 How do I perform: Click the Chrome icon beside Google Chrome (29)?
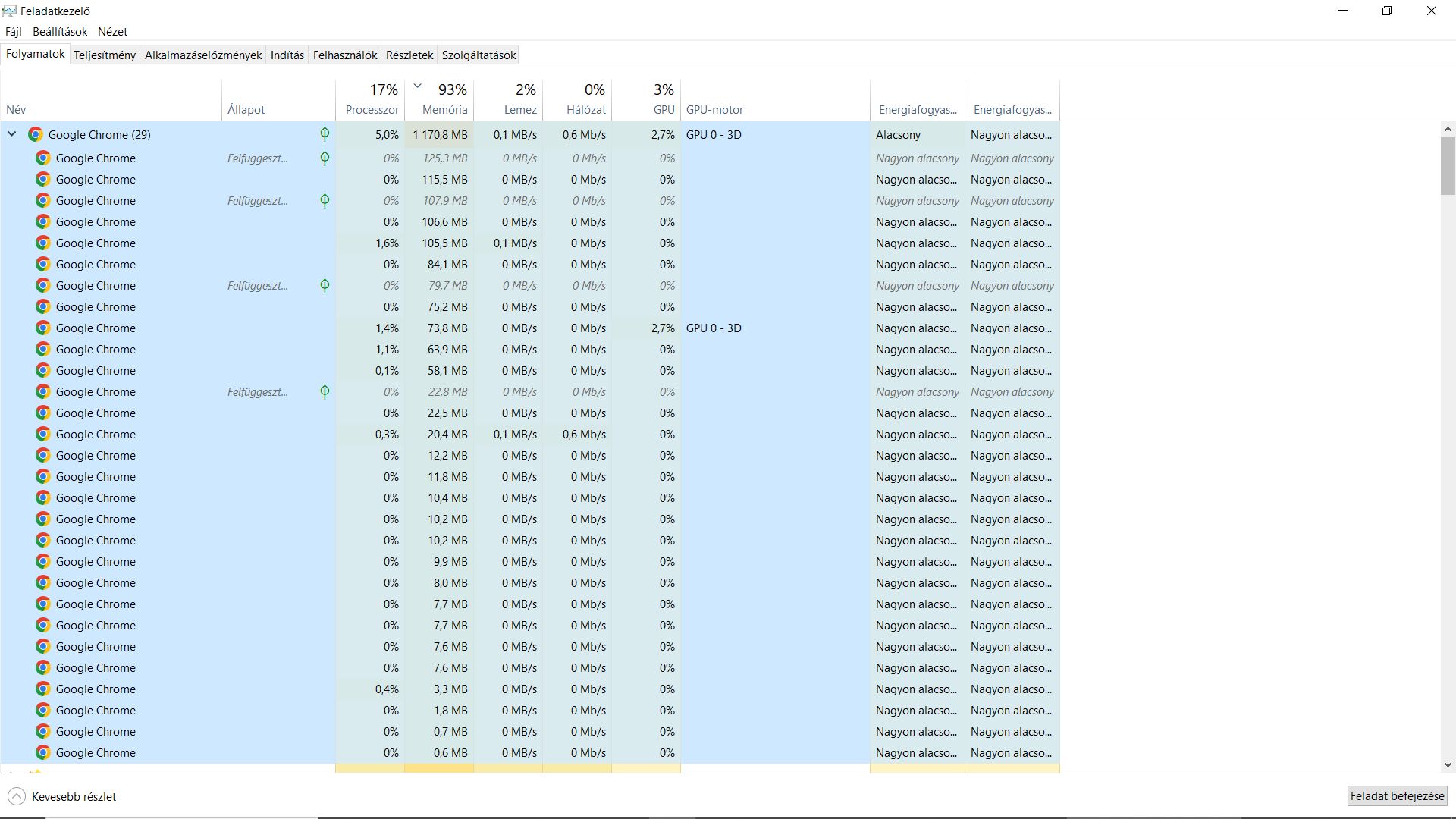tap(35, 135)
